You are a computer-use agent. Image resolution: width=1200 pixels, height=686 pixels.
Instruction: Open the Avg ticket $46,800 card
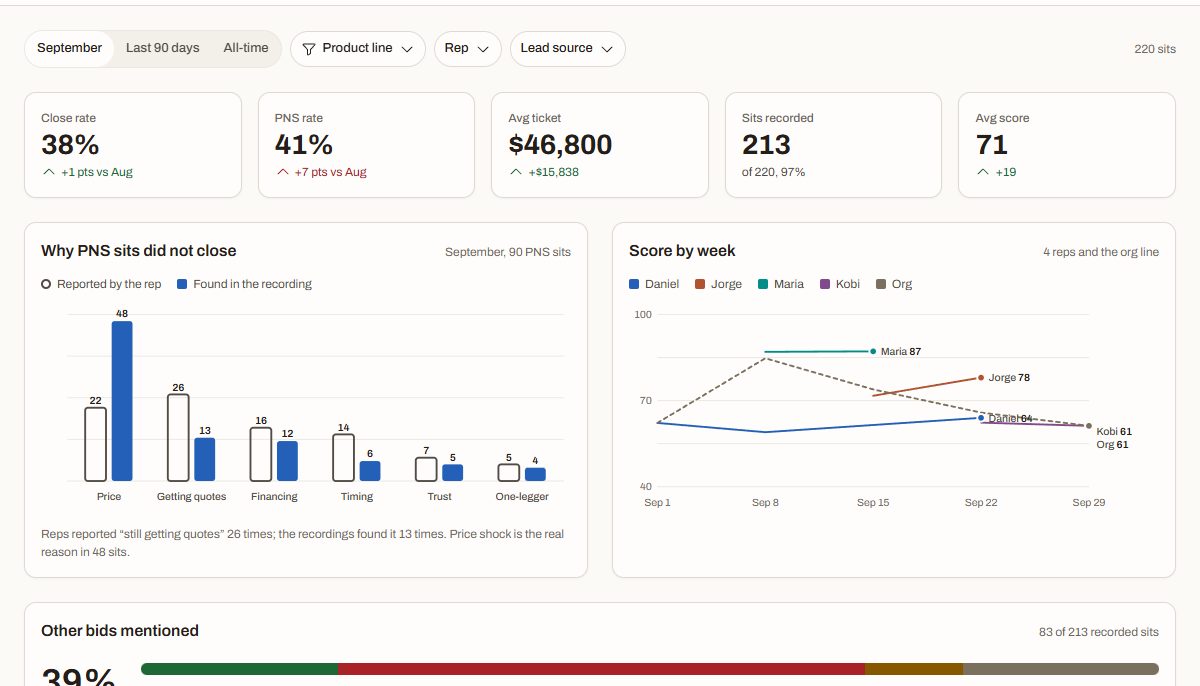pos(600,145)
